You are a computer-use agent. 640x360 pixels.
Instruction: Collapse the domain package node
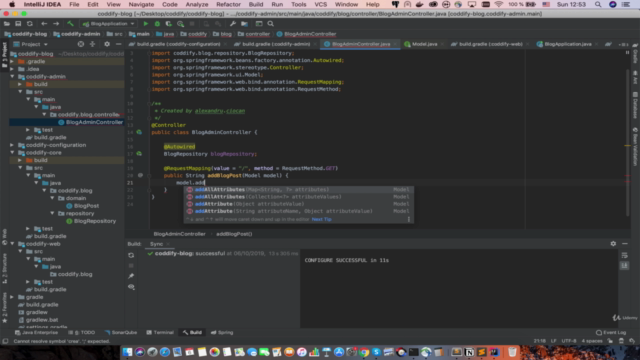tap(52, 198)
